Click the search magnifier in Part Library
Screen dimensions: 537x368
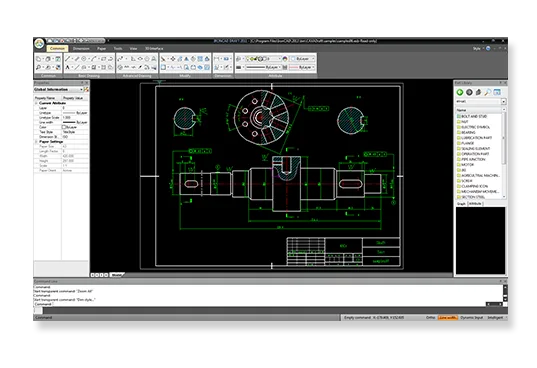pos(488,92)
